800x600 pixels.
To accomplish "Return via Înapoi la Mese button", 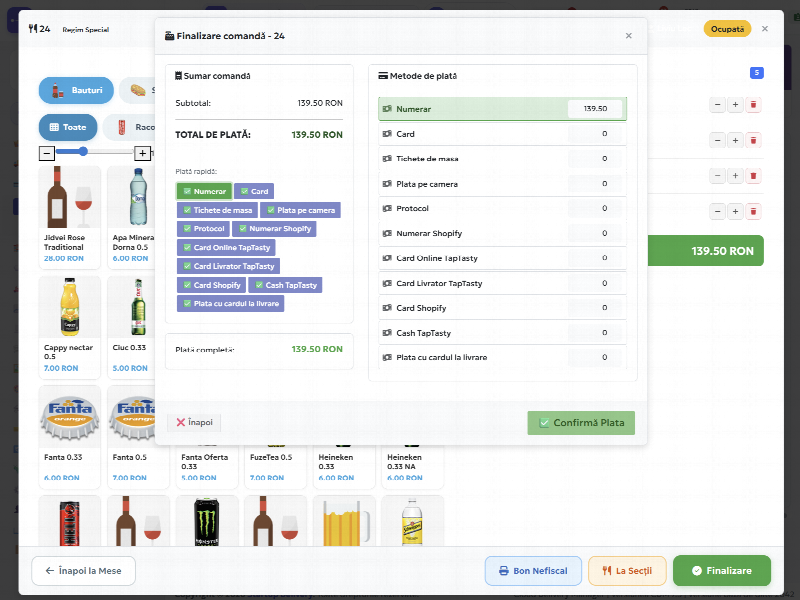I will 84,571.
